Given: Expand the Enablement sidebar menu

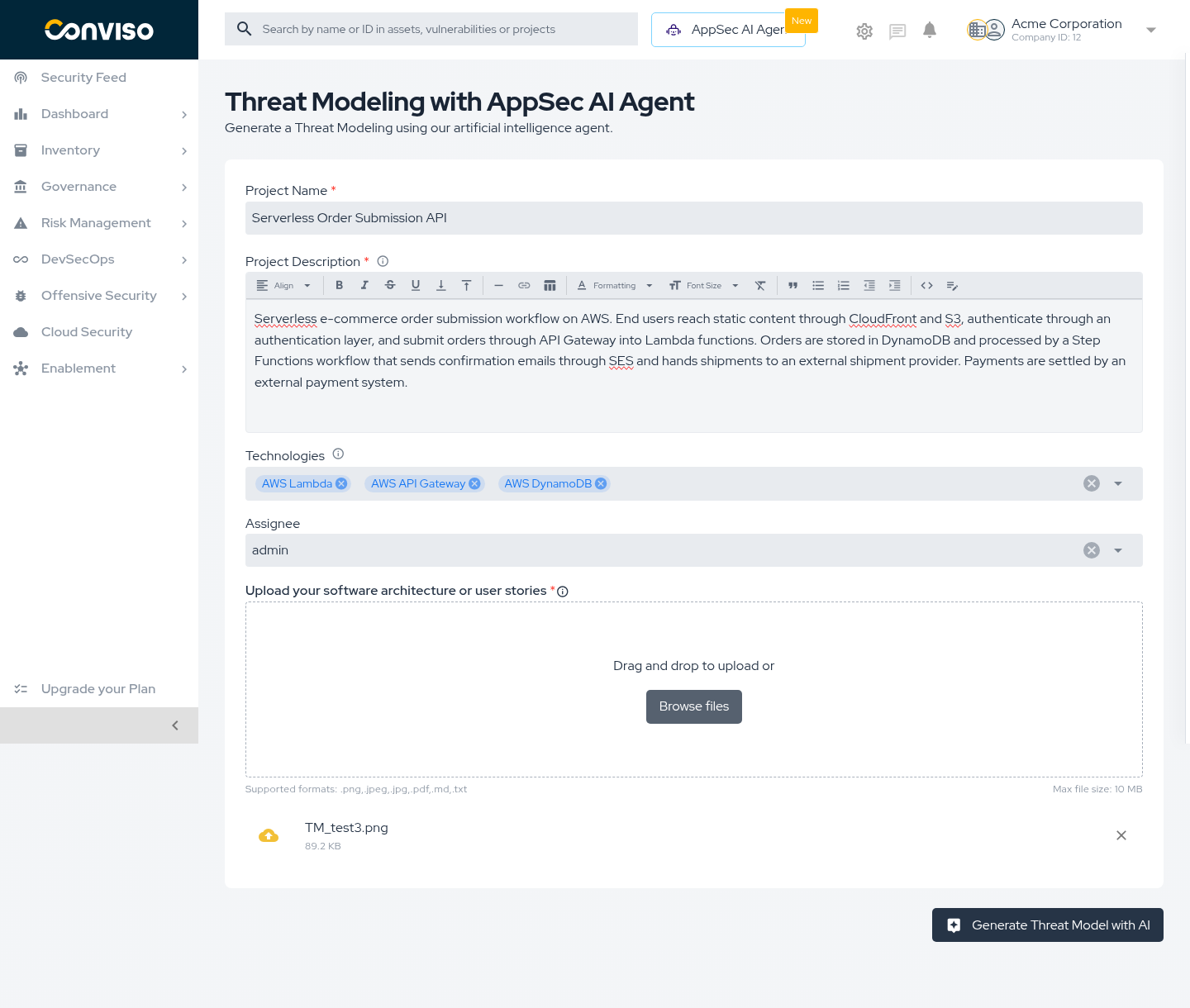Looking at the screenshot, I should tap(99, 368).
